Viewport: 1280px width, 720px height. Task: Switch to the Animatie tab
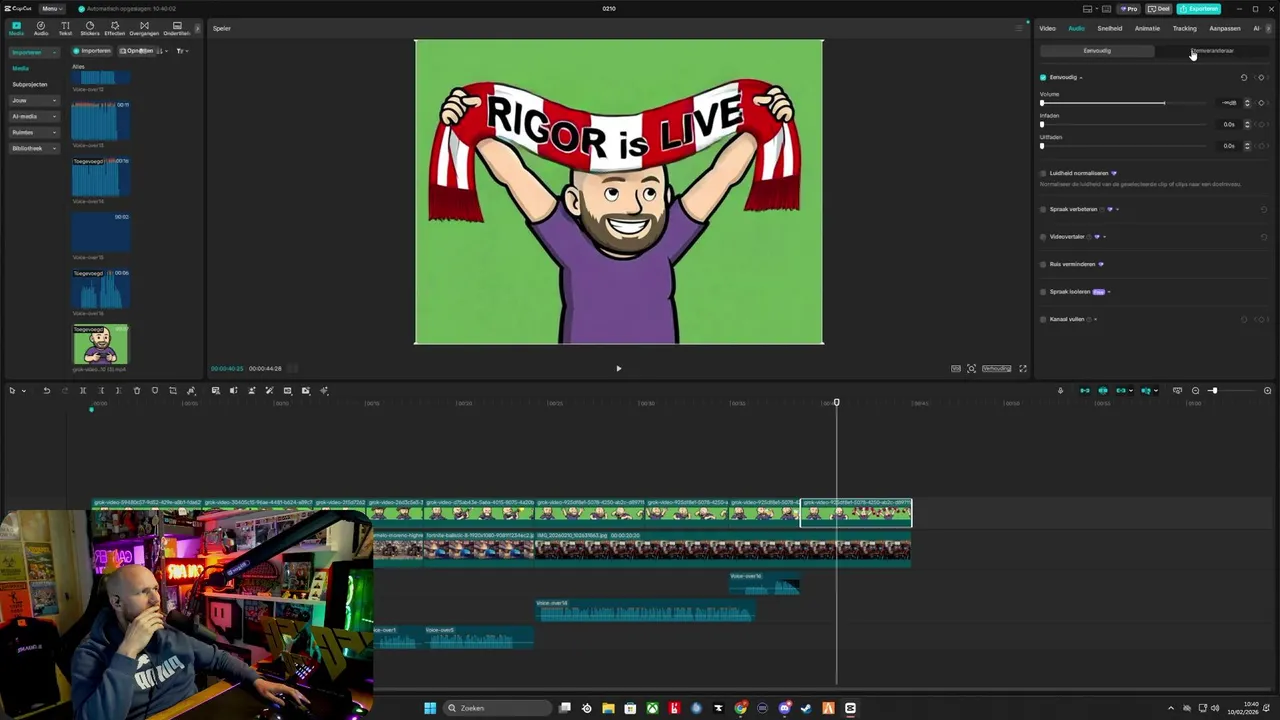click(x=1147, y=28)
